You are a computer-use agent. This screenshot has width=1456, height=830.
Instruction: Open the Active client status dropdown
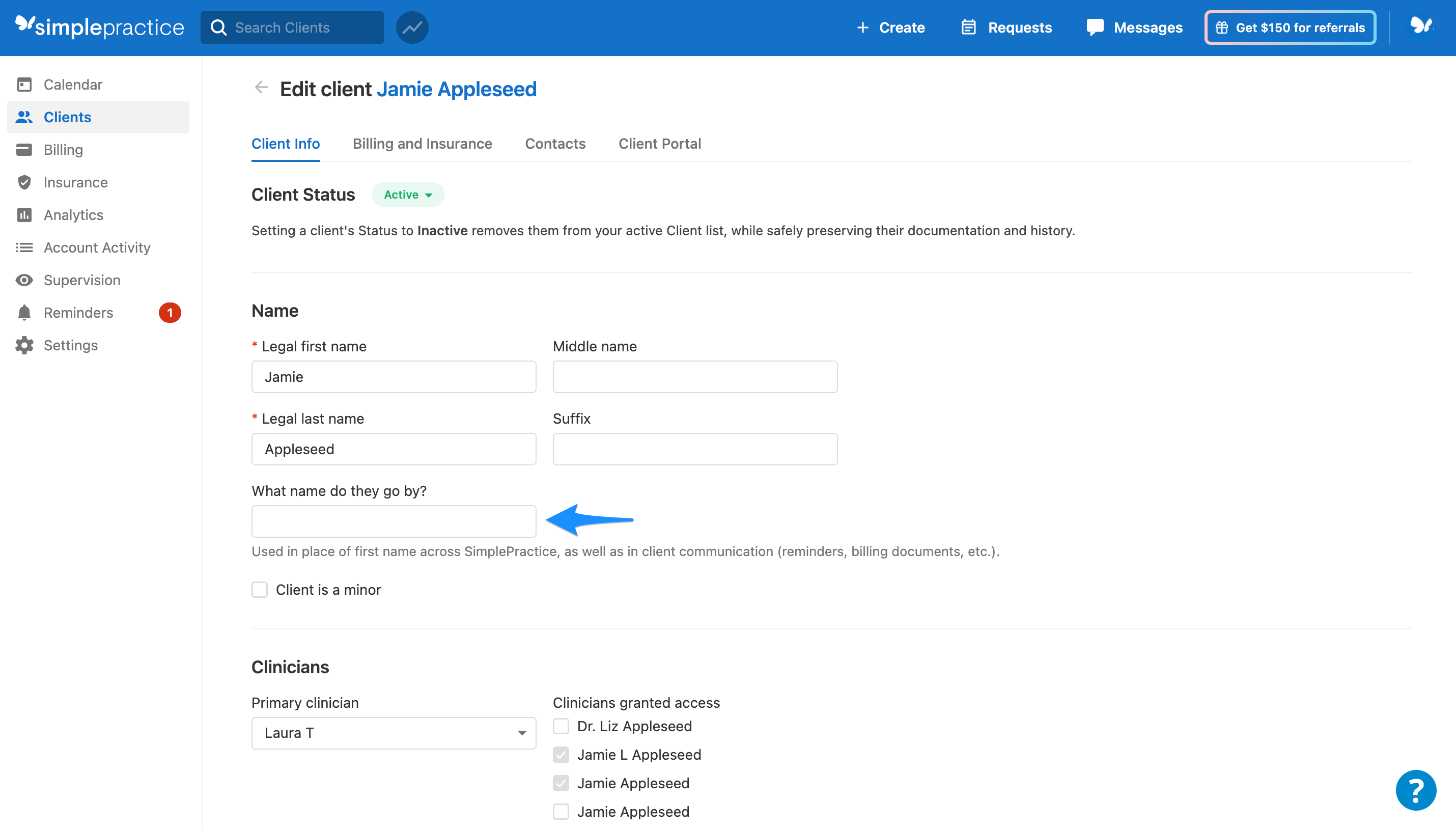tap(407, 194)
